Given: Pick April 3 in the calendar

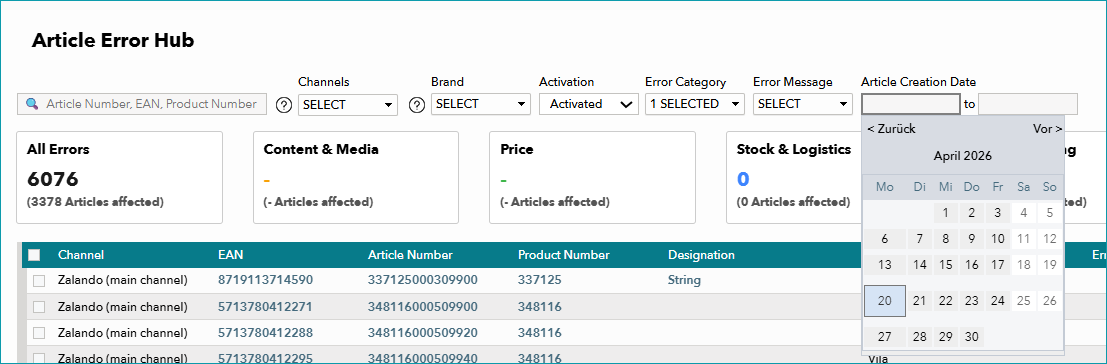Looking at the screenshot, I should click(x=998, y=212).
